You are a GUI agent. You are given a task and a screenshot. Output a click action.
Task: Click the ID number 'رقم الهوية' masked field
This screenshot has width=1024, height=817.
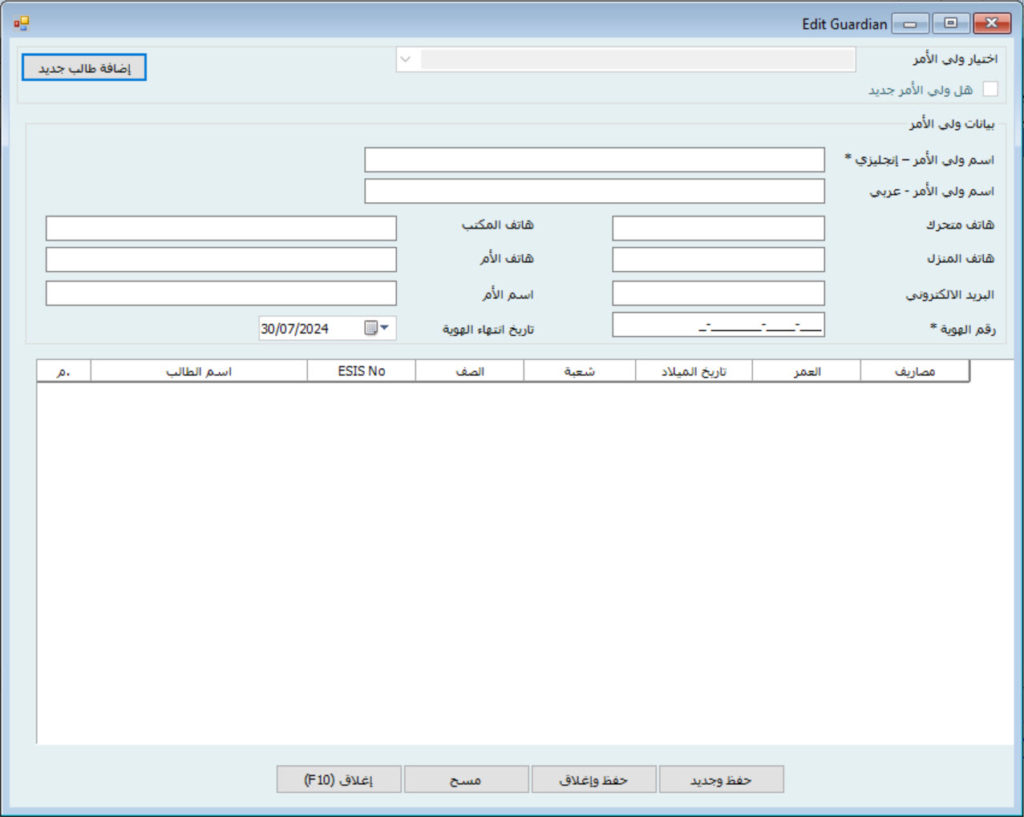718,325
